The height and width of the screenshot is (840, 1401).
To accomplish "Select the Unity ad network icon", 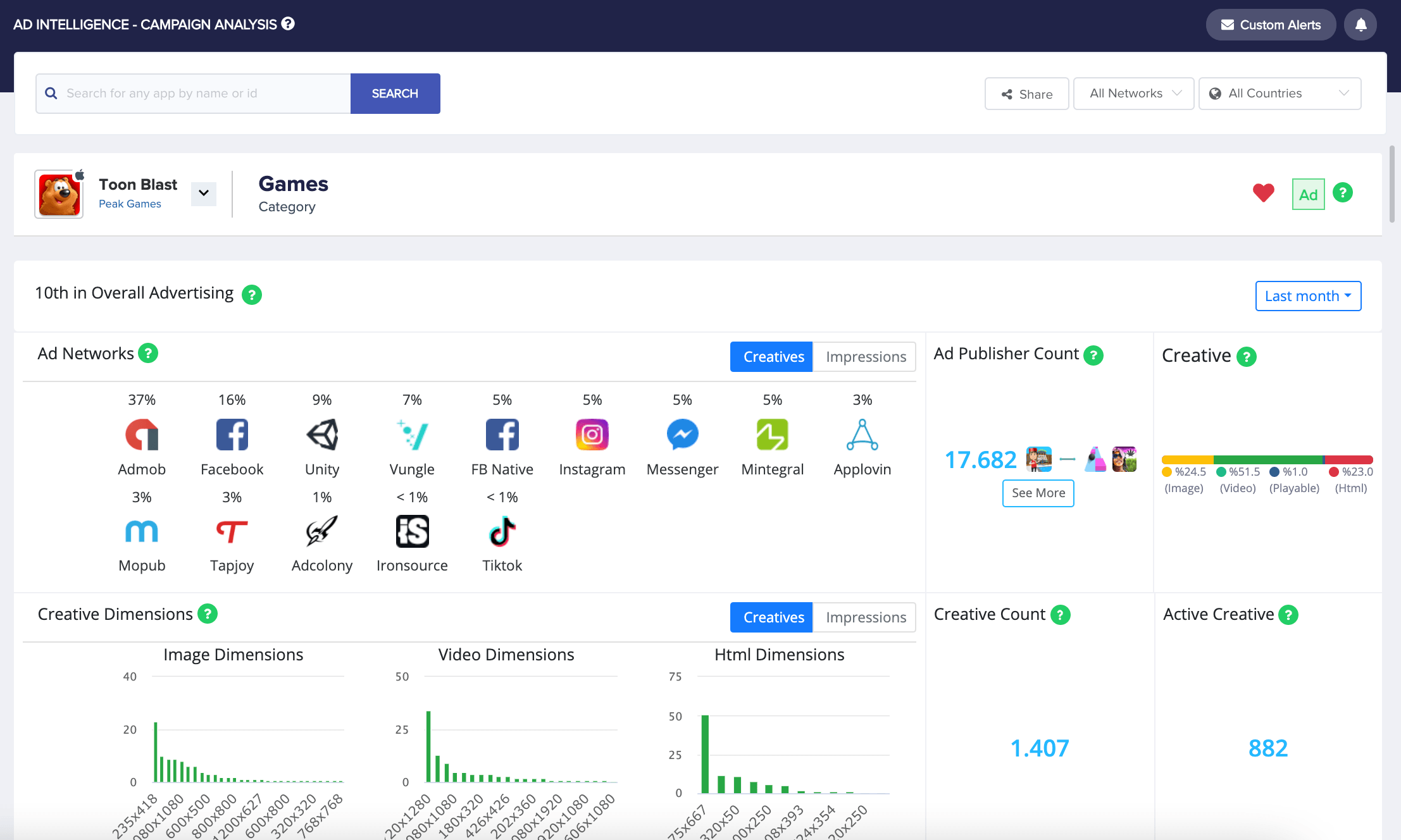I will (322, 435).
